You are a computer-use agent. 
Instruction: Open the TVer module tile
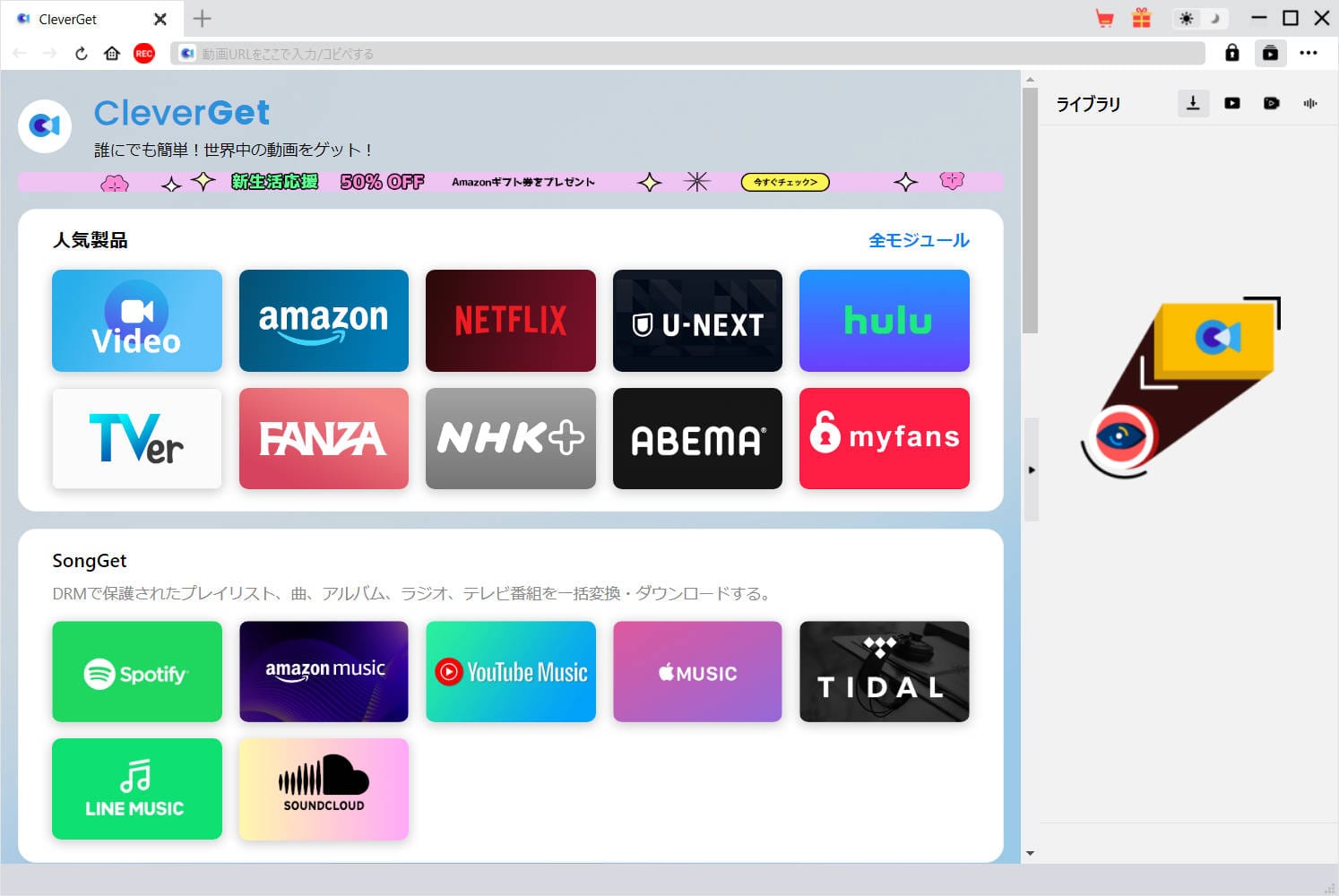click(137, 438)
